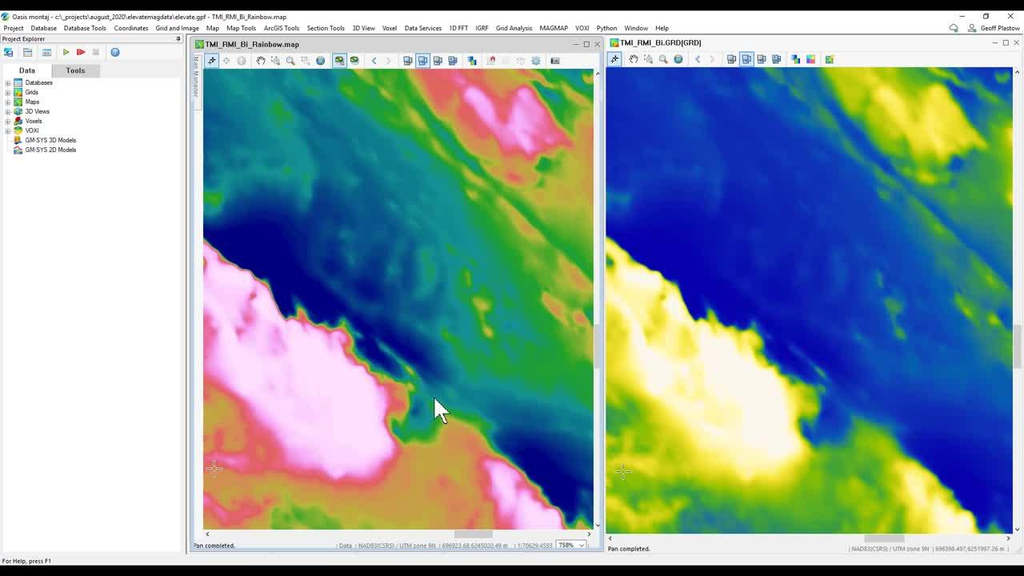This screenshot has width=1024, height=576.
Task: Go to previous view arrow in GRD window
Action: (697, 59)
